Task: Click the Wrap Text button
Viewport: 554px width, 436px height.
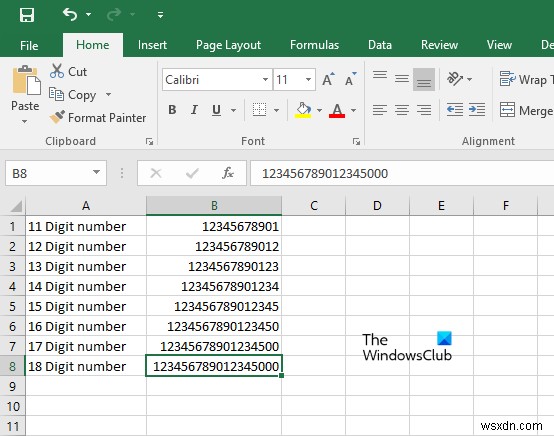Action: point(526,79)
